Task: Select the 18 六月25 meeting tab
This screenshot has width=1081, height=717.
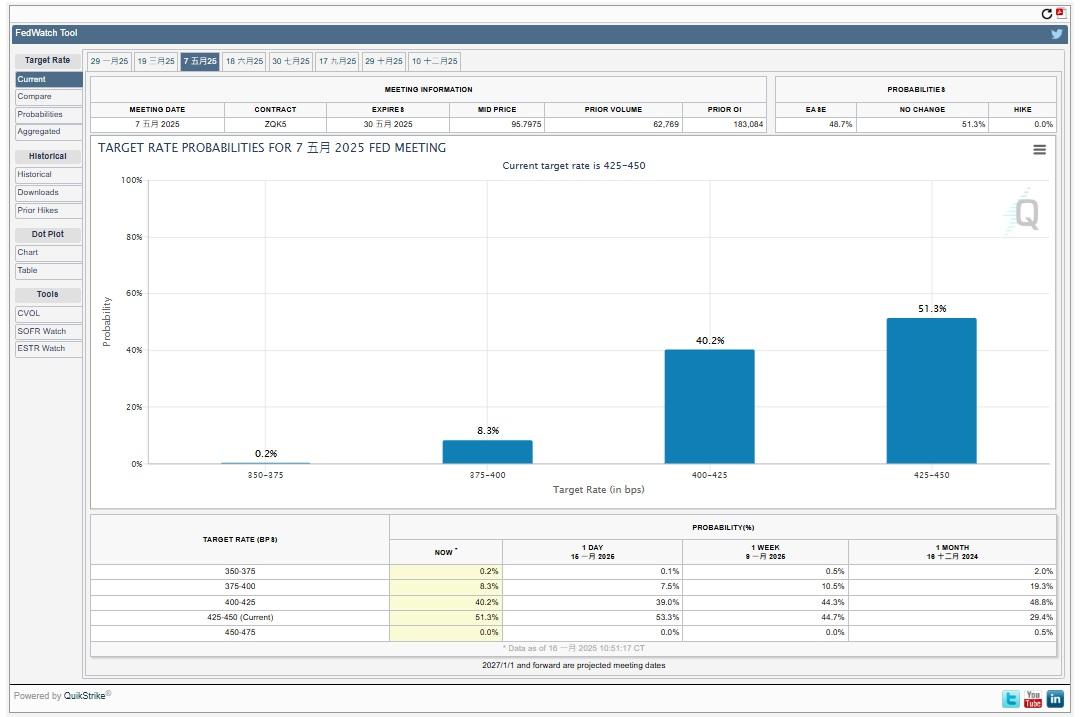Action: click(x=244, y=61)
